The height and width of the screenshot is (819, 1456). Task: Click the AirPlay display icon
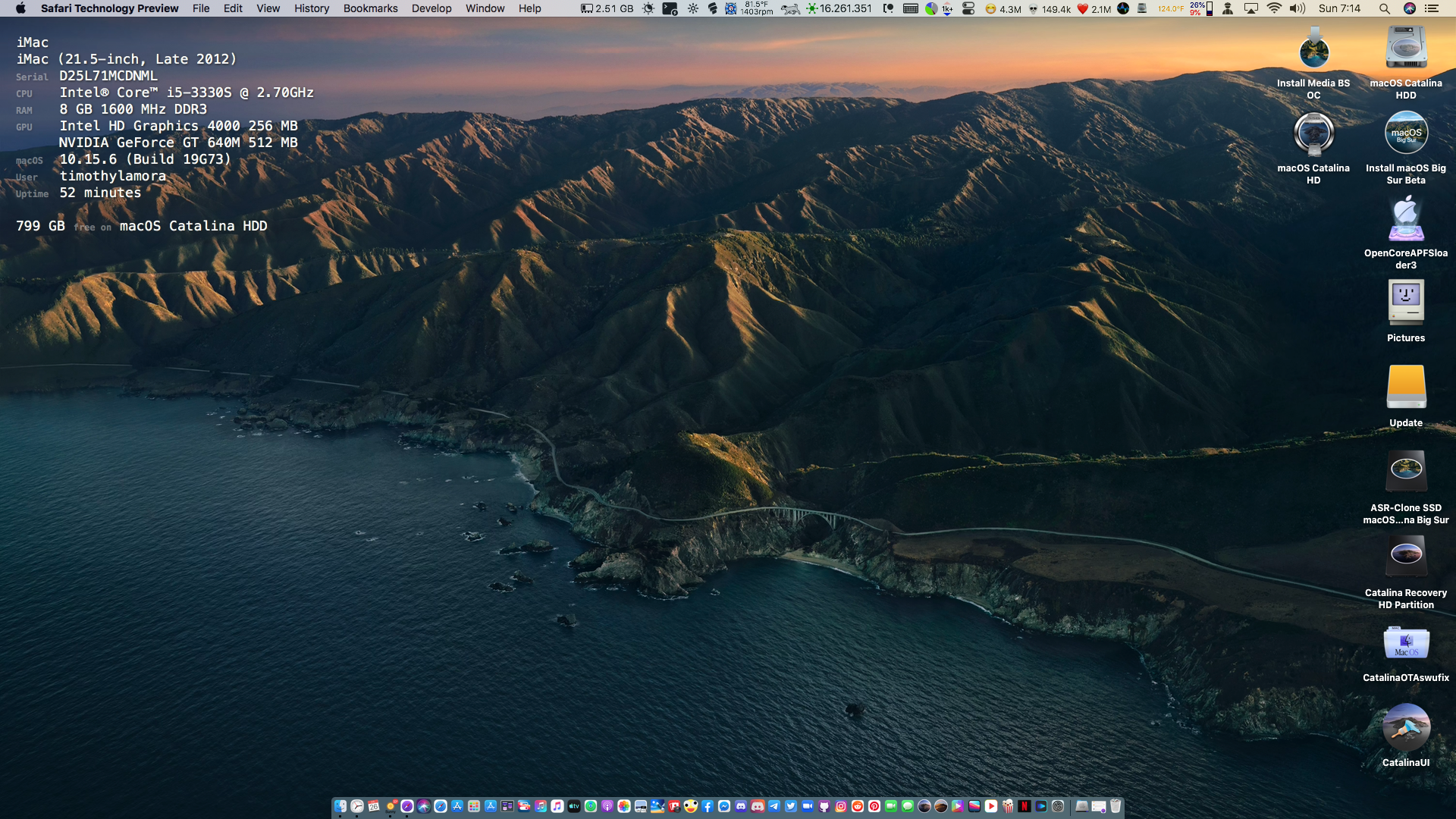coord(1251,8)
